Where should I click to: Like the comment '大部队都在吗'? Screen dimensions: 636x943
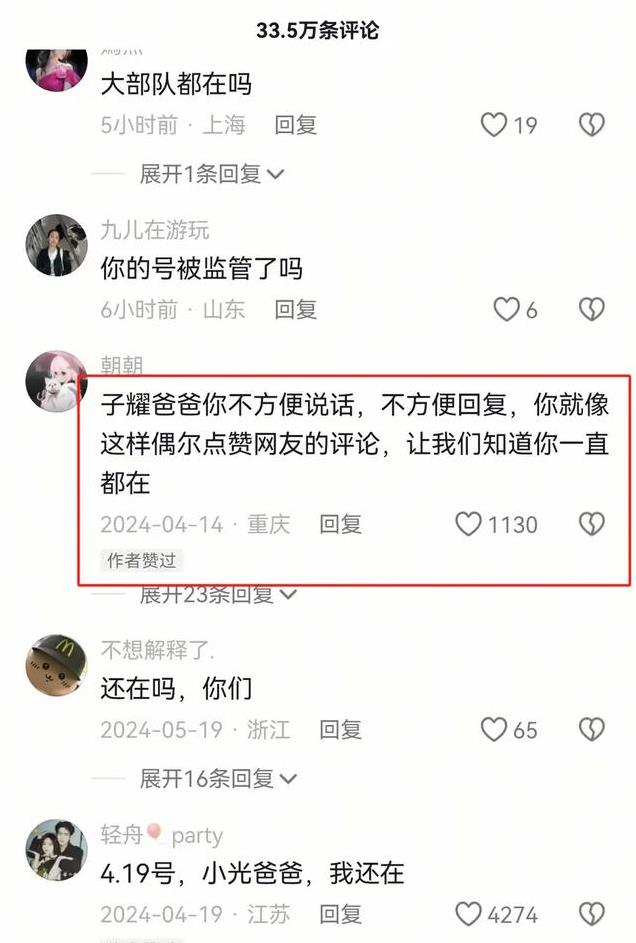(x=494, y=125)
